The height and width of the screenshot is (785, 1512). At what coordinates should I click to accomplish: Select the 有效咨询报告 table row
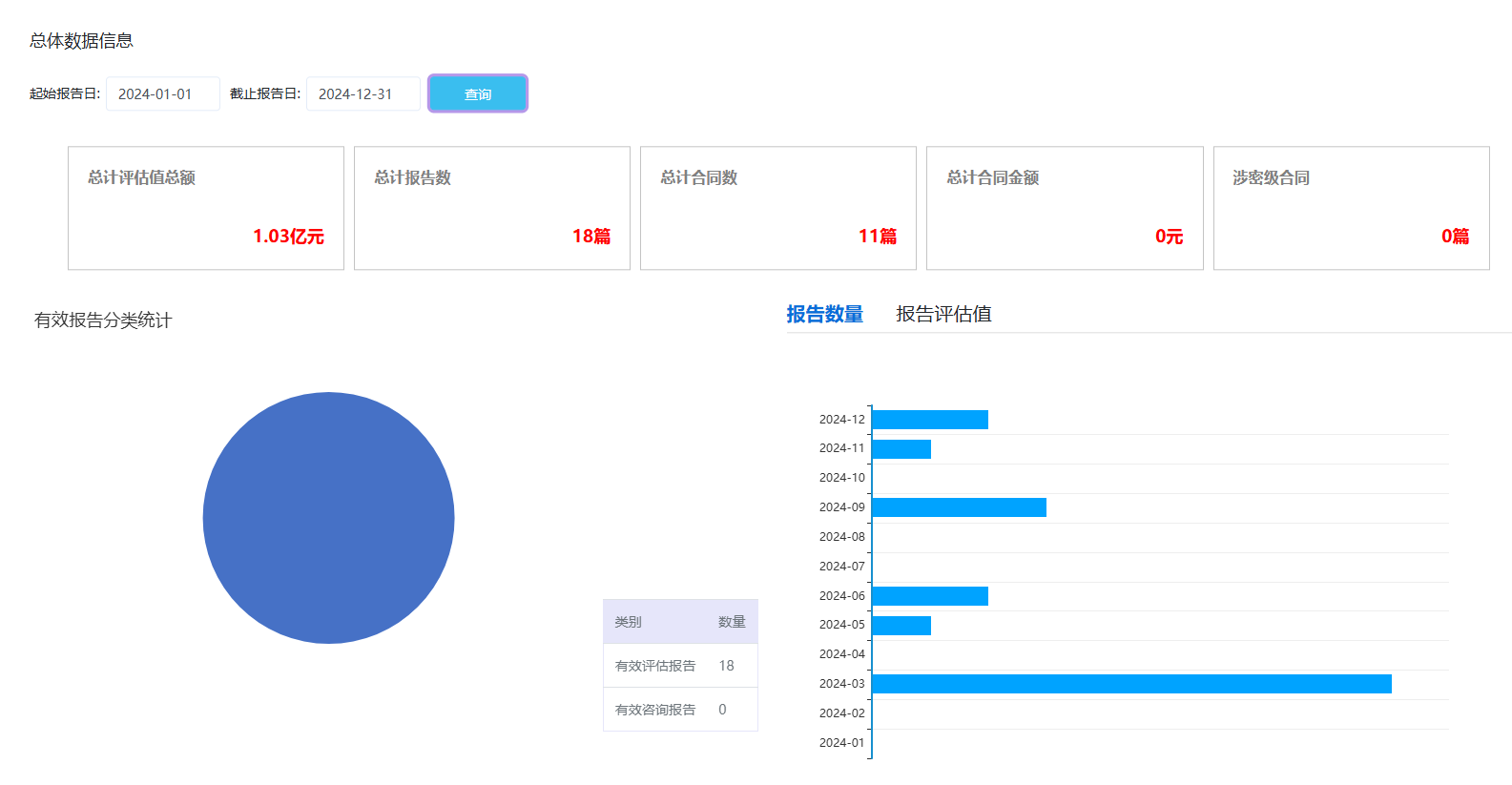click(679, 710)
